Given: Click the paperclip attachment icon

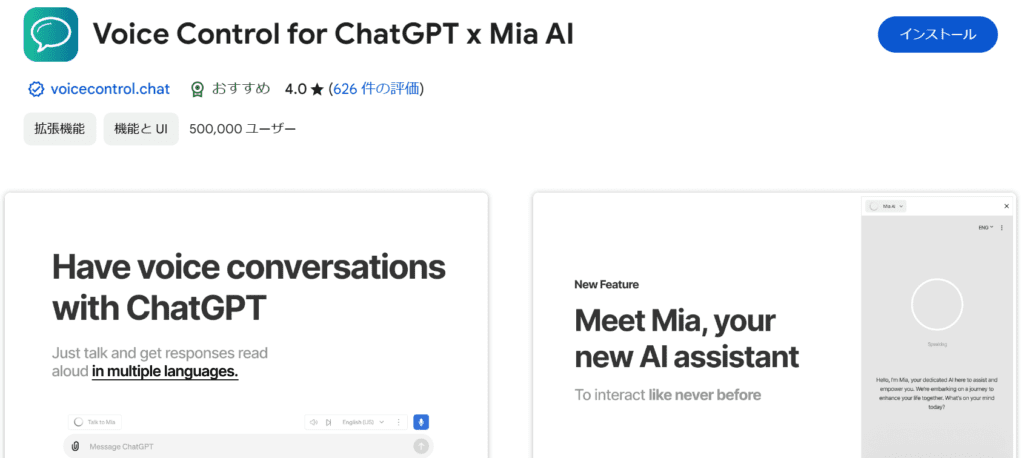Looking at the screenshot, I should (76, 446).
